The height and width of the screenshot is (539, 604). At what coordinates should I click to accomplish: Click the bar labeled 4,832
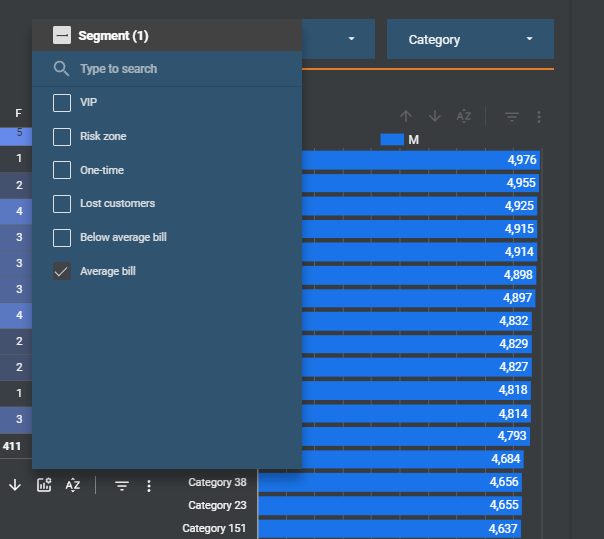(417, 321)
